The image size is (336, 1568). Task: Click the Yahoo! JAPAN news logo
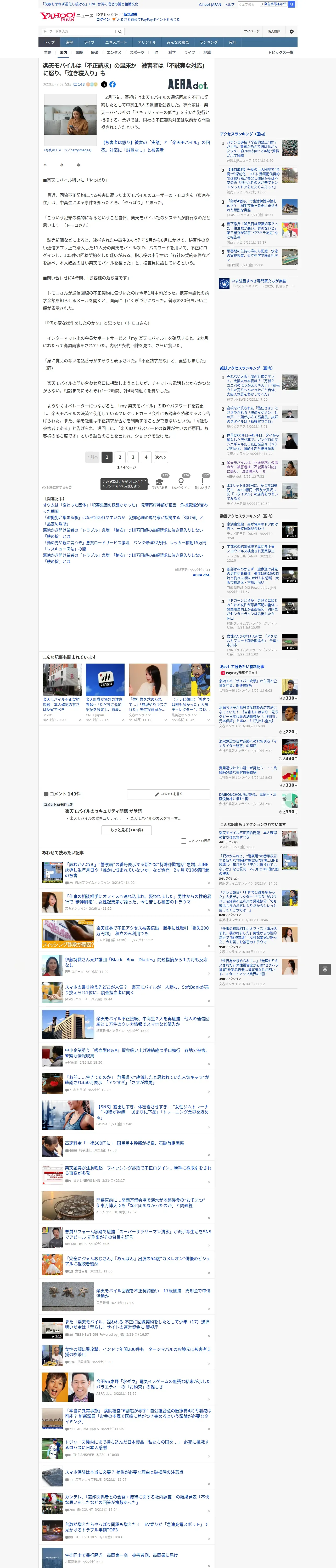tap(66, 16)
